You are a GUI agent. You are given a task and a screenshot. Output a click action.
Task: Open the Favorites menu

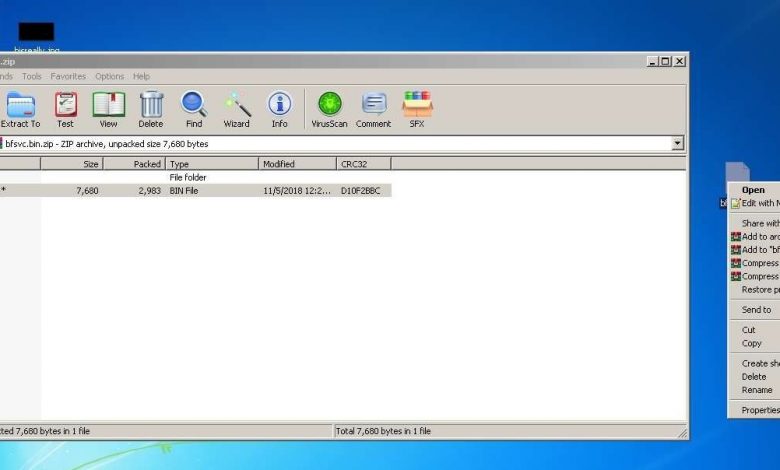[x=68, y=76]
